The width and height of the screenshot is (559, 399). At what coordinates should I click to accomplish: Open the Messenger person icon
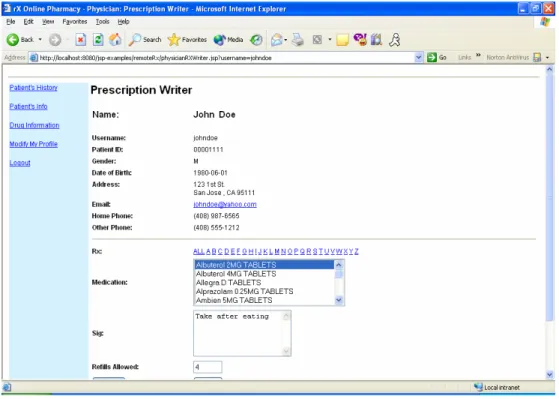tap(395, 40)
